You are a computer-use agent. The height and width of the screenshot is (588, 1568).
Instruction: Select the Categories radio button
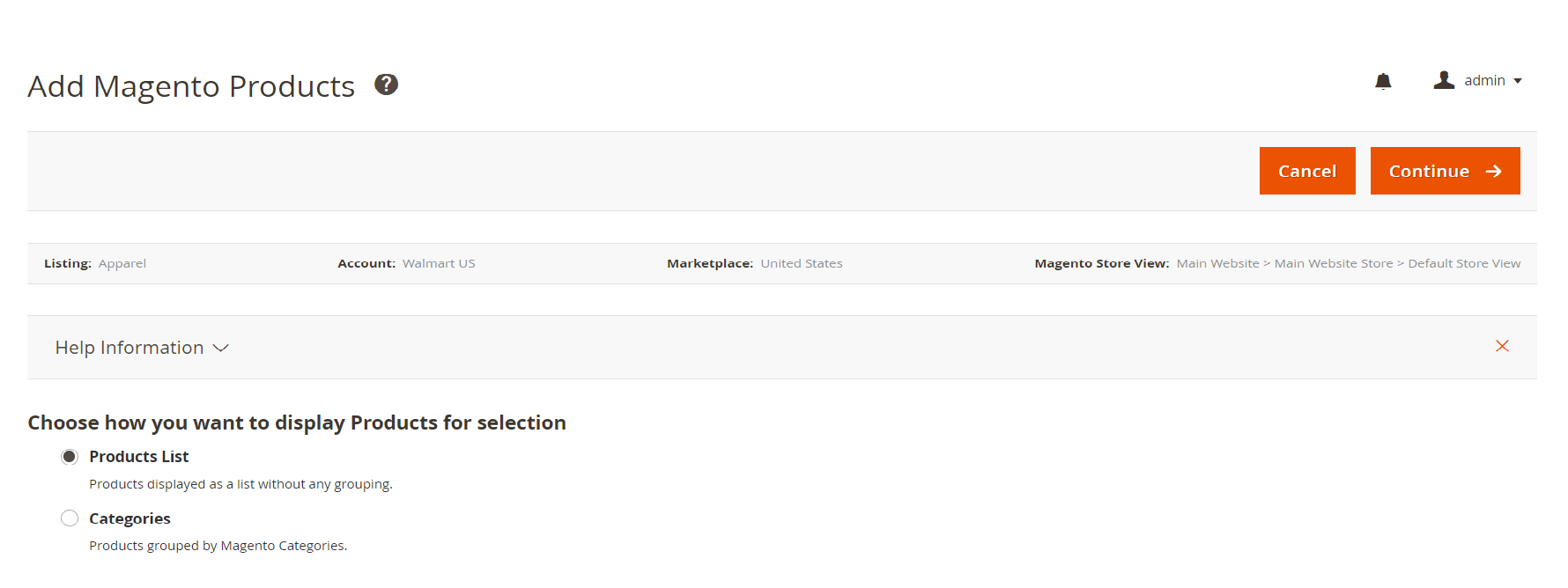click(x=70, y=518)
